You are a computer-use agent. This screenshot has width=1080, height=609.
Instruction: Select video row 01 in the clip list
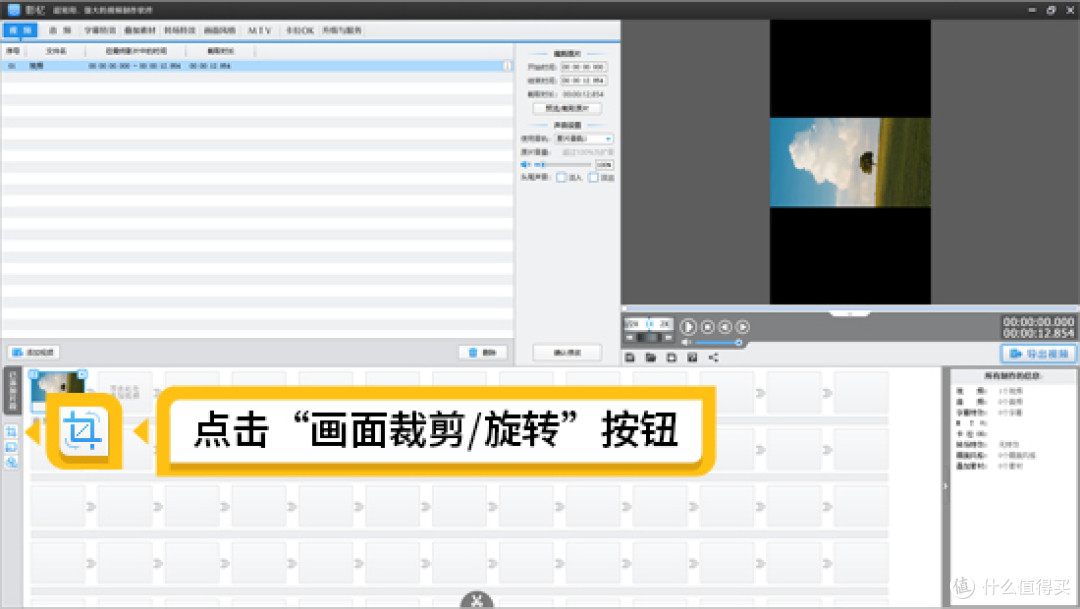tap(256, 65)
